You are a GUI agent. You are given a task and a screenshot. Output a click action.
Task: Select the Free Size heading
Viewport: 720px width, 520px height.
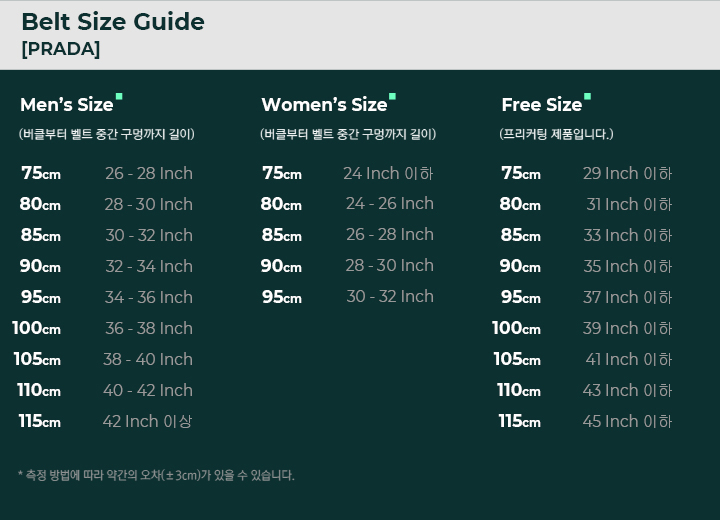point(541,105)
